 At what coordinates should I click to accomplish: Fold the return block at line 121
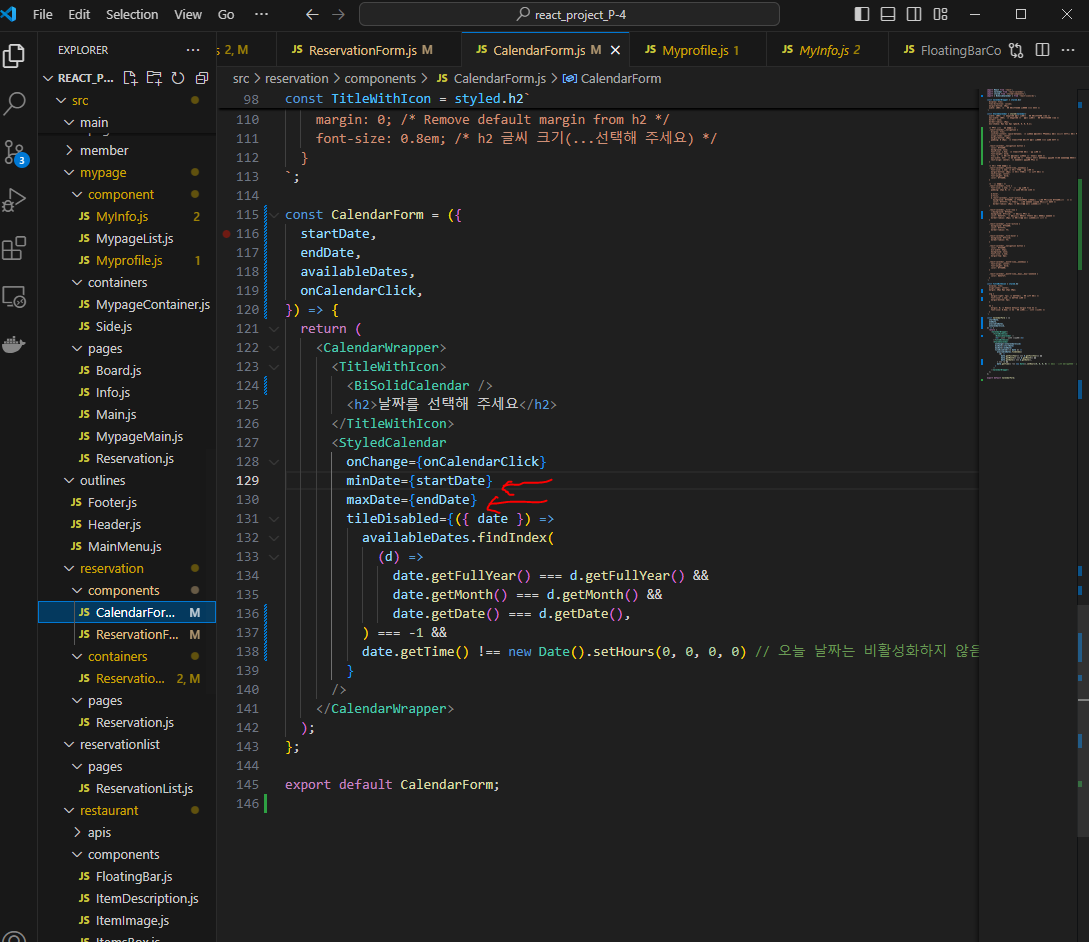[x=274, y=329]
